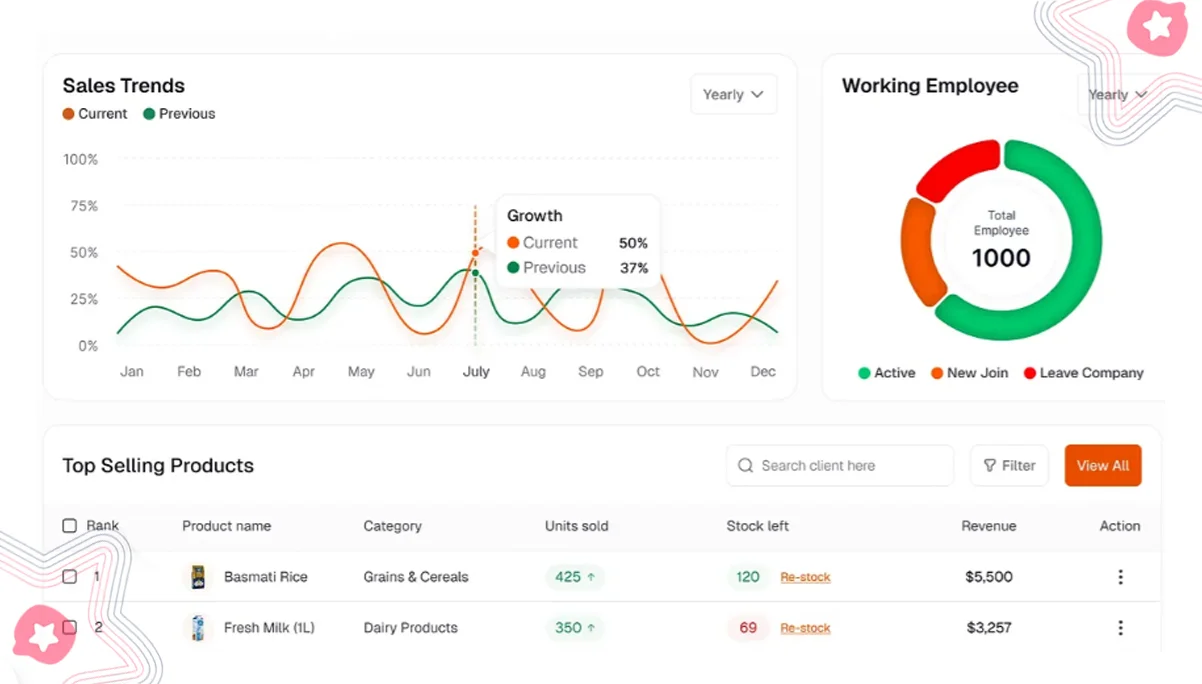Click the Grains & Cereals category cell
Viewport: 1202px width, 684px height.
pyautogui.click(x=416, y=577)
